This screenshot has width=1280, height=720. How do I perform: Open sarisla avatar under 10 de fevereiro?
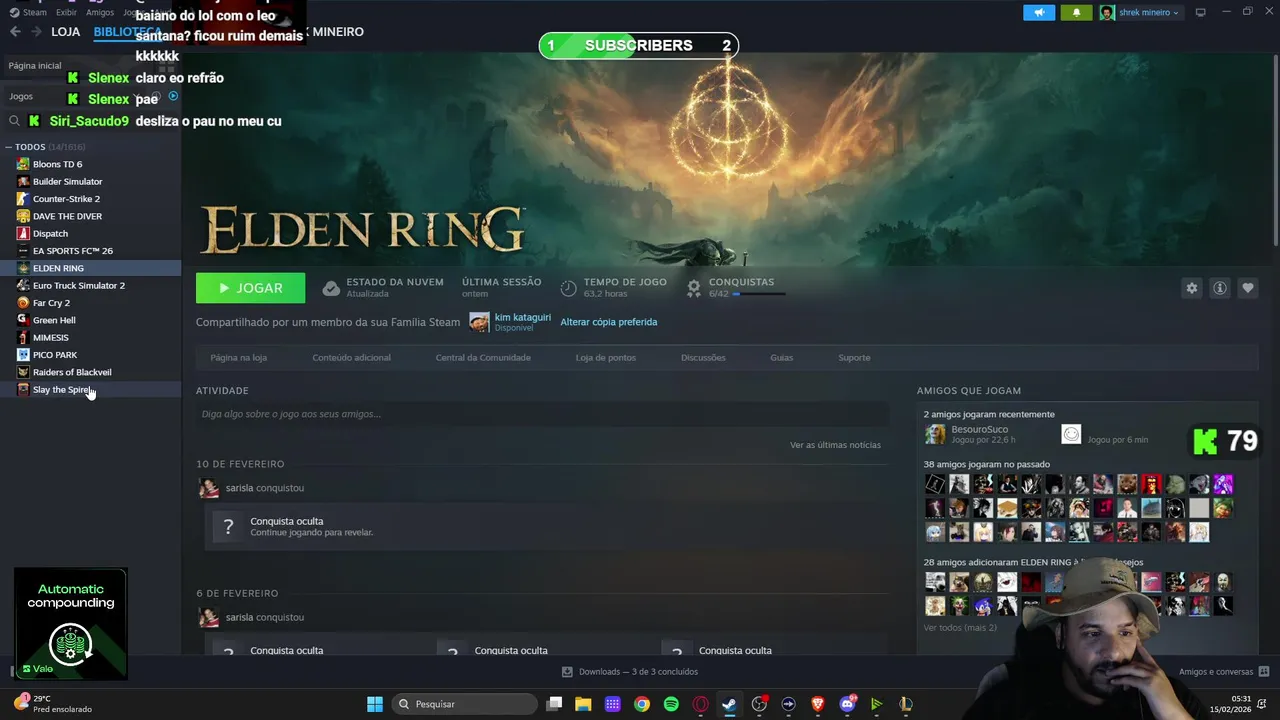[x=209, y=488]
